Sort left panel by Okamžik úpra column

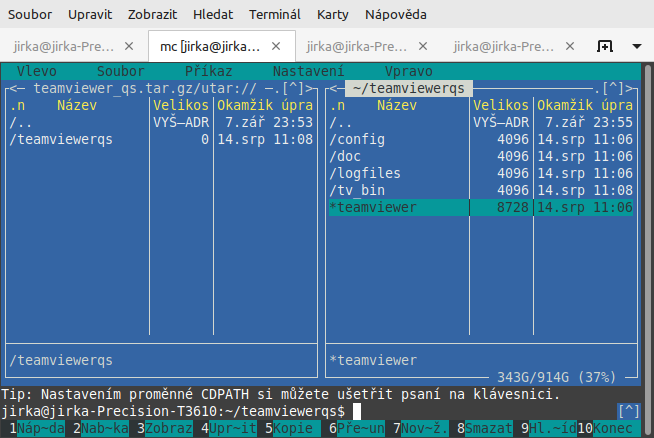tap(265, 105)
